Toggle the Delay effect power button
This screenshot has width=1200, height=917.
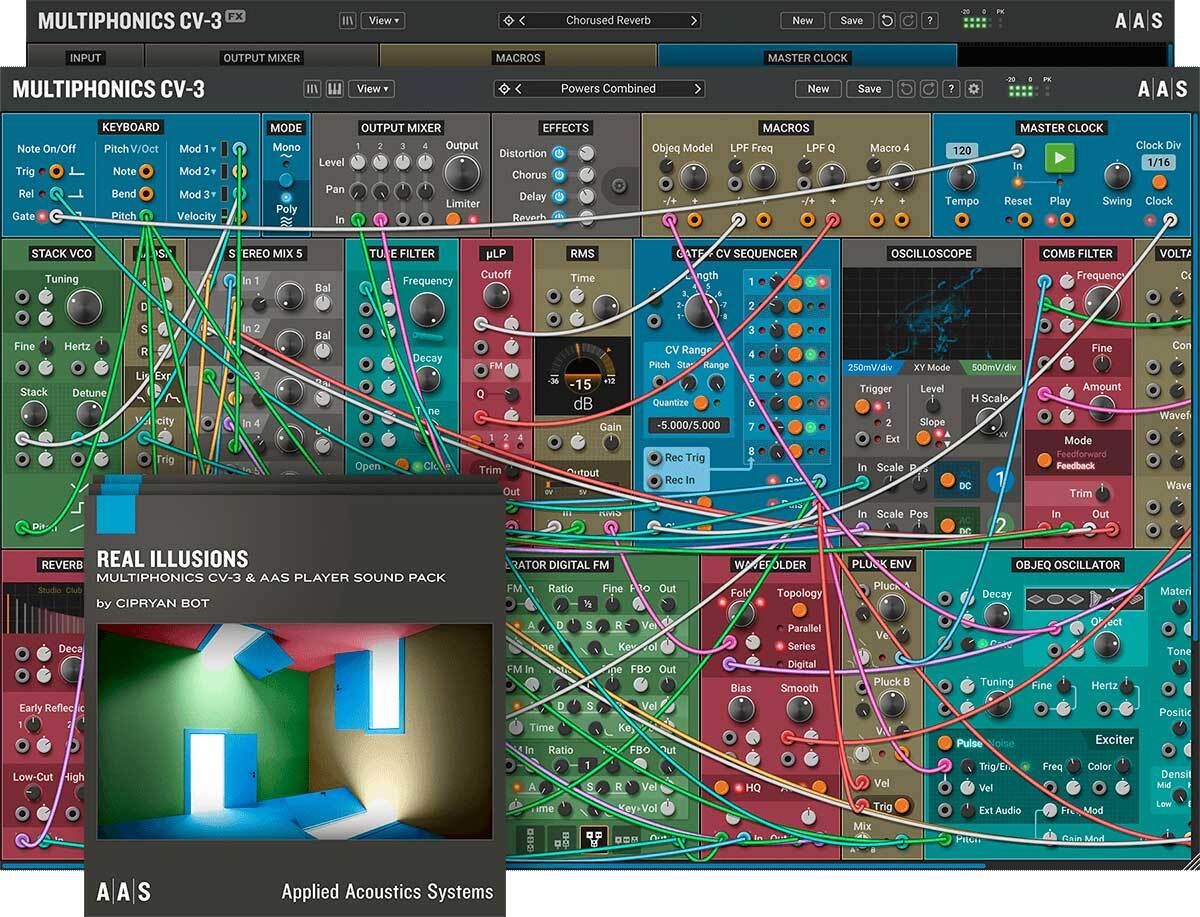(x=559, y=197)
